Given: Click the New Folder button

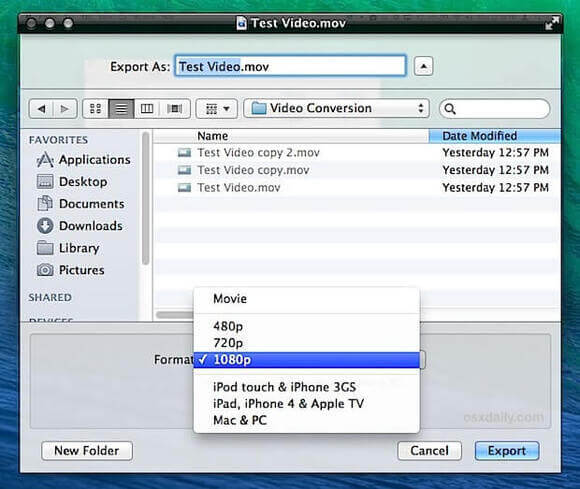Looking at the screenshot, I should pos(87,451).
